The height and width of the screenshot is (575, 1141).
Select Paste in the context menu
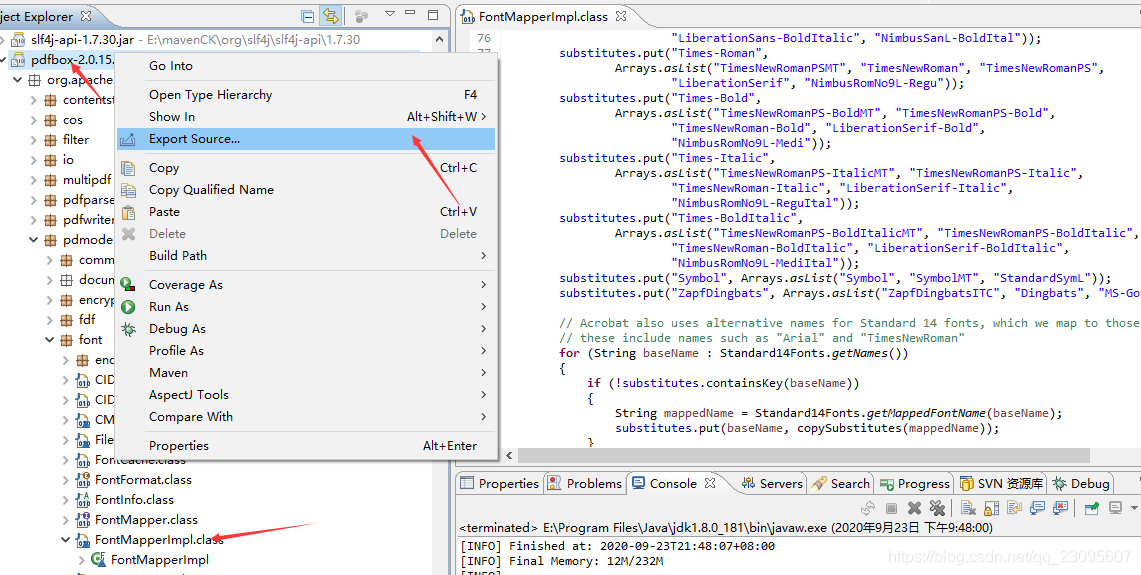coord(306,212)
